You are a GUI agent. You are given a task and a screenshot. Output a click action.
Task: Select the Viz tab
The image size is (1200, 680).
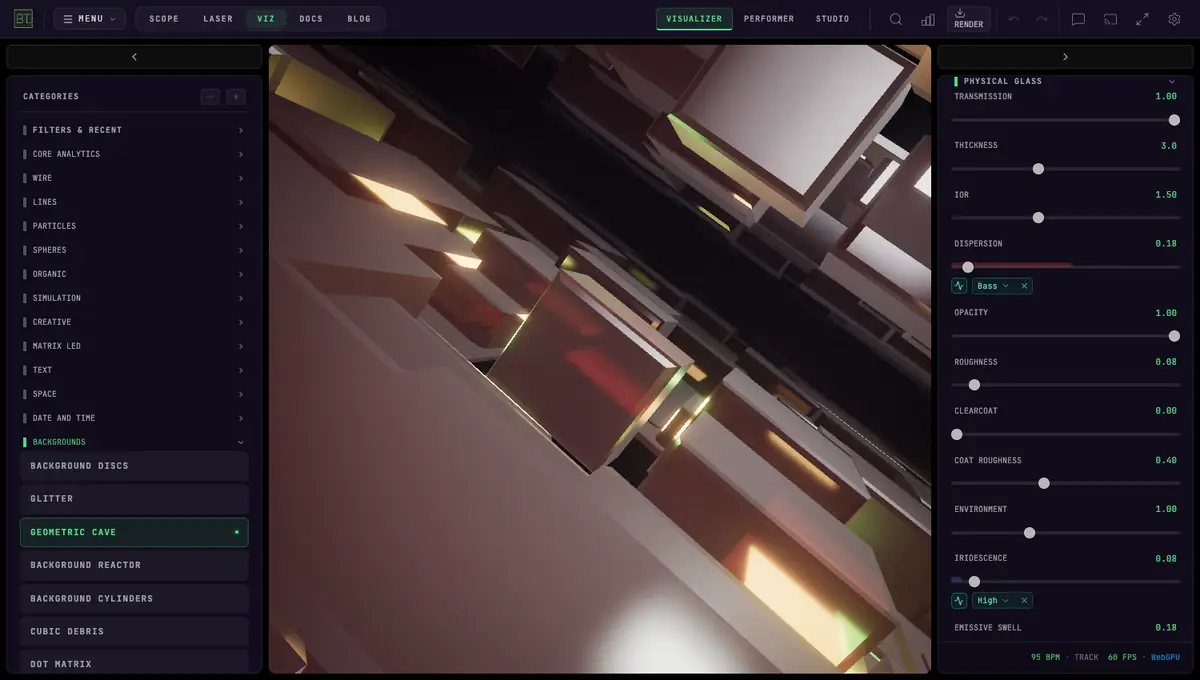266,19
